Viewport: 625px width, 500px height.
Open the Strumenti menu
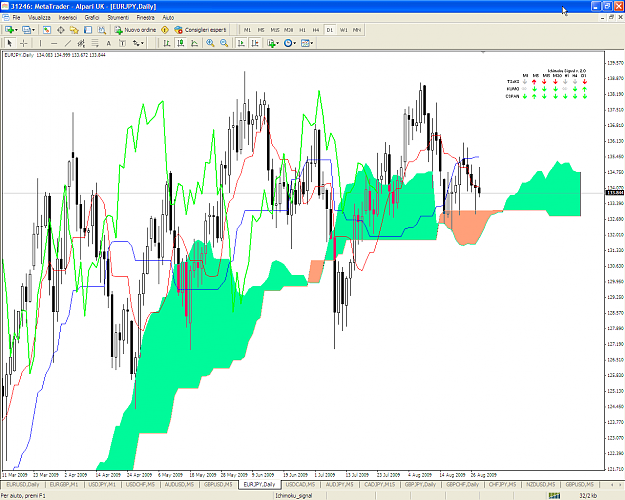118,18
